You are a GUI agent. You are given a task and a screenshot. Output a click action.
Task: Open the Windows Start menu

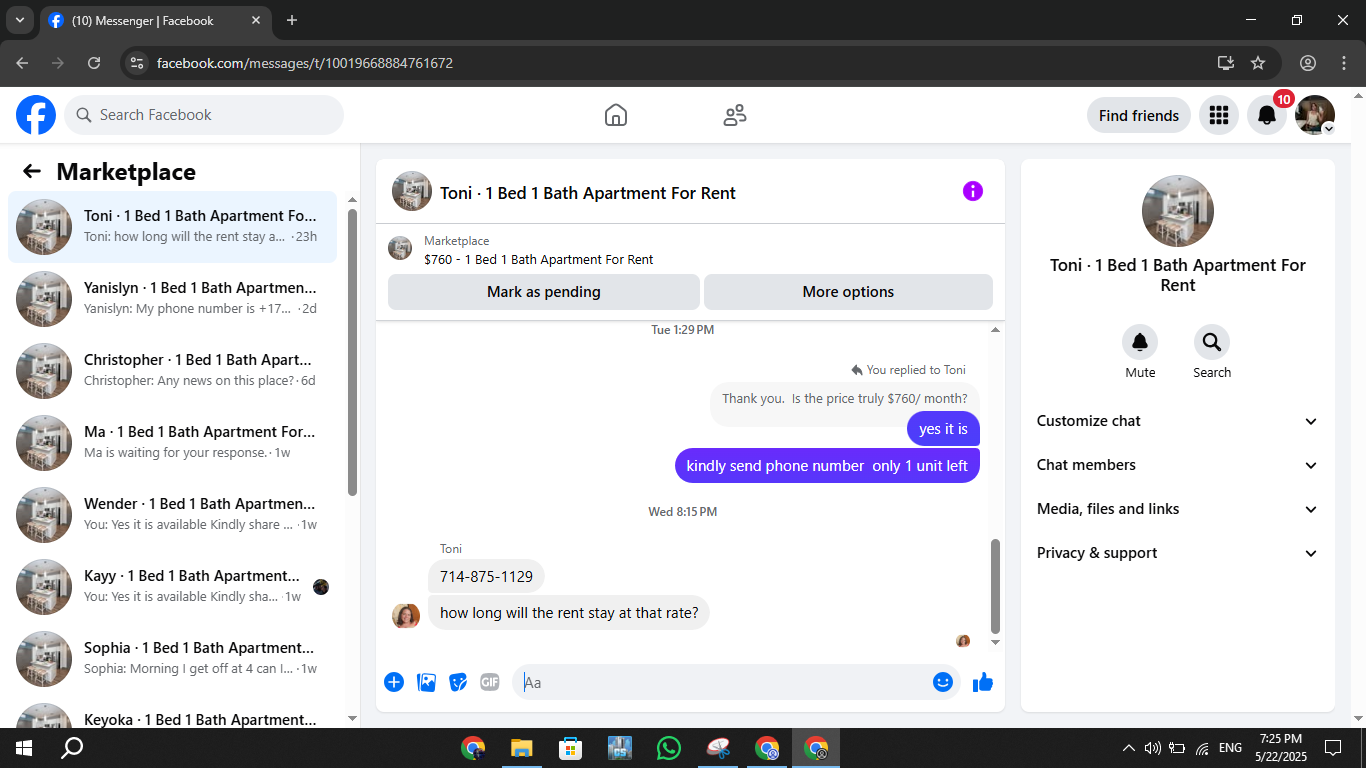23,748
